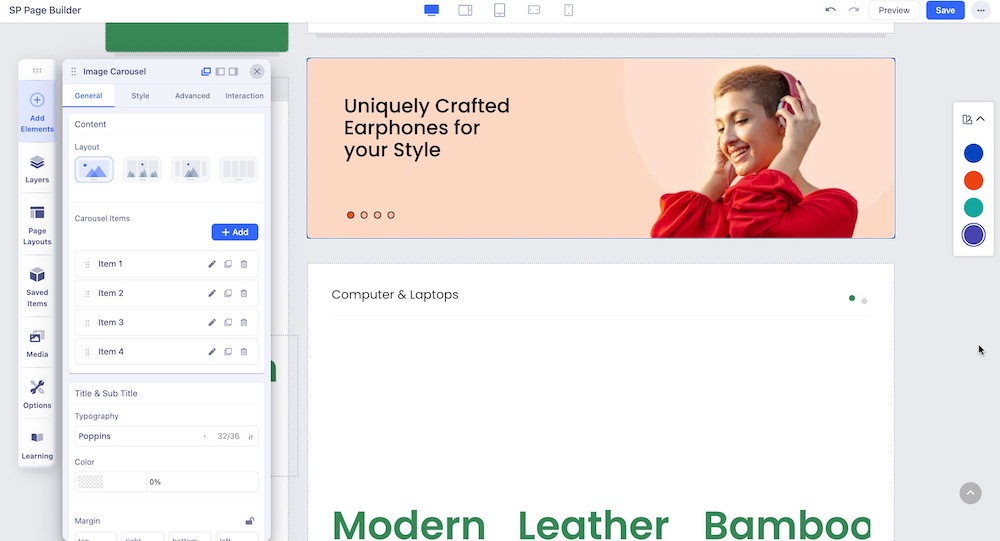1000x541 pixels.
Task: Add a new carousel item
Action: (235, 232)
